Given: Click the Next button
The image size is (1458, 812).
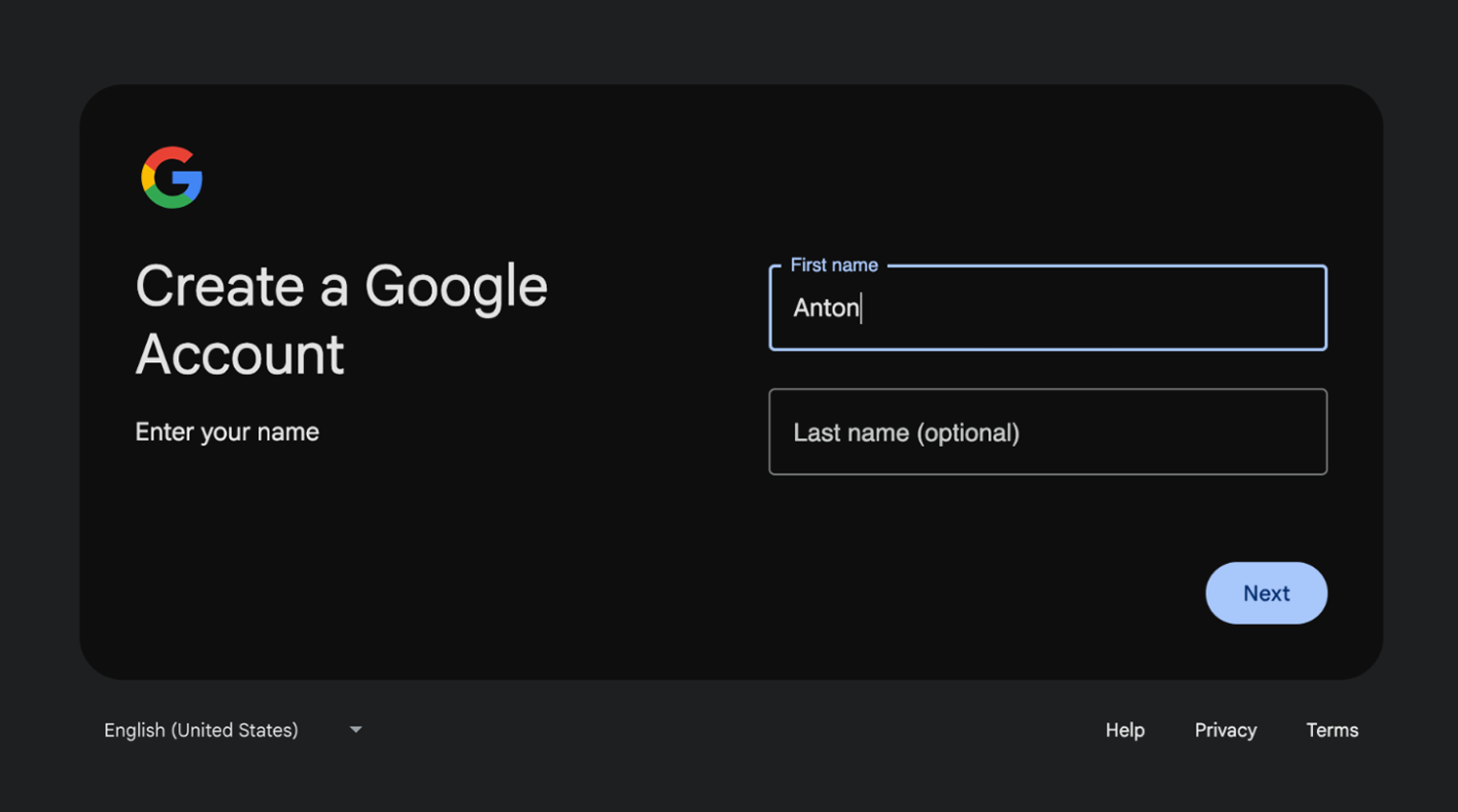Looking at the screenshot, I should coord(1266,593).
